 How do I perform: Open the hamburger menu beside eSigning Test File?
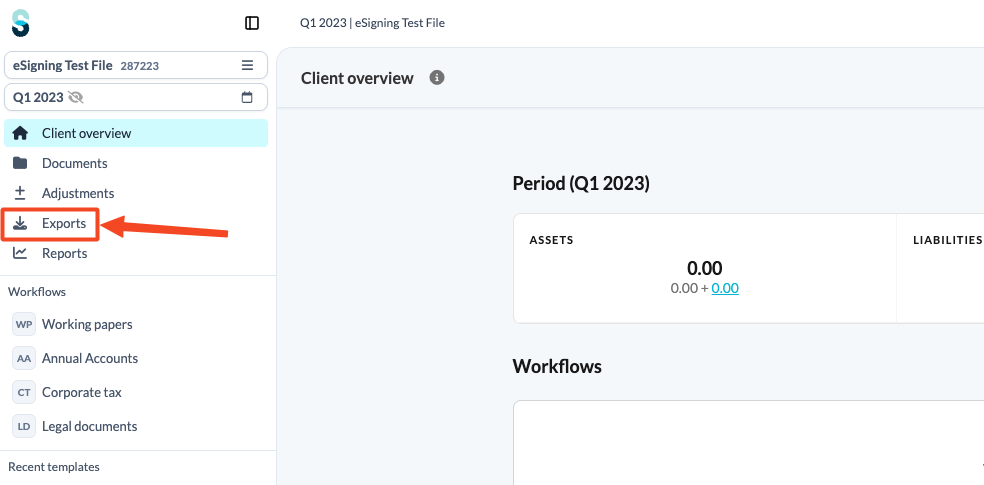(x=247, y=65)
